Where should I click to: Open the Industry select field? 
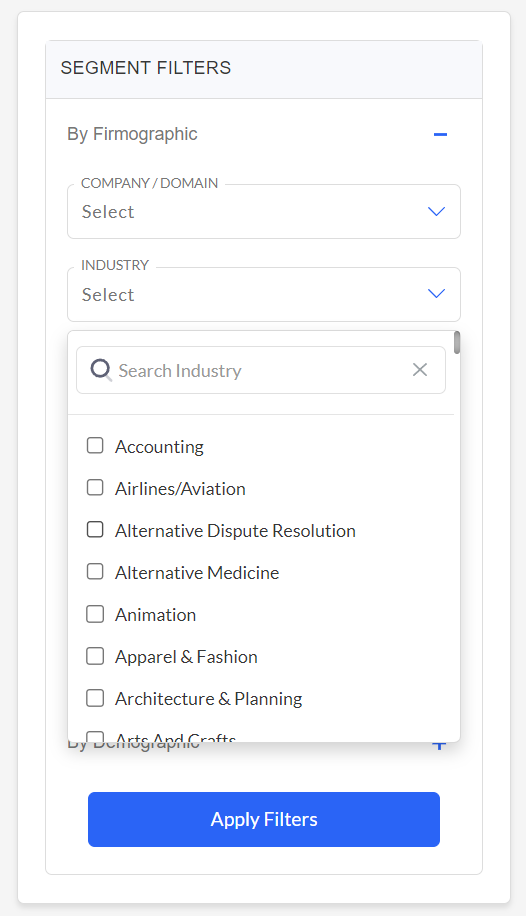[x=264, y=294]
